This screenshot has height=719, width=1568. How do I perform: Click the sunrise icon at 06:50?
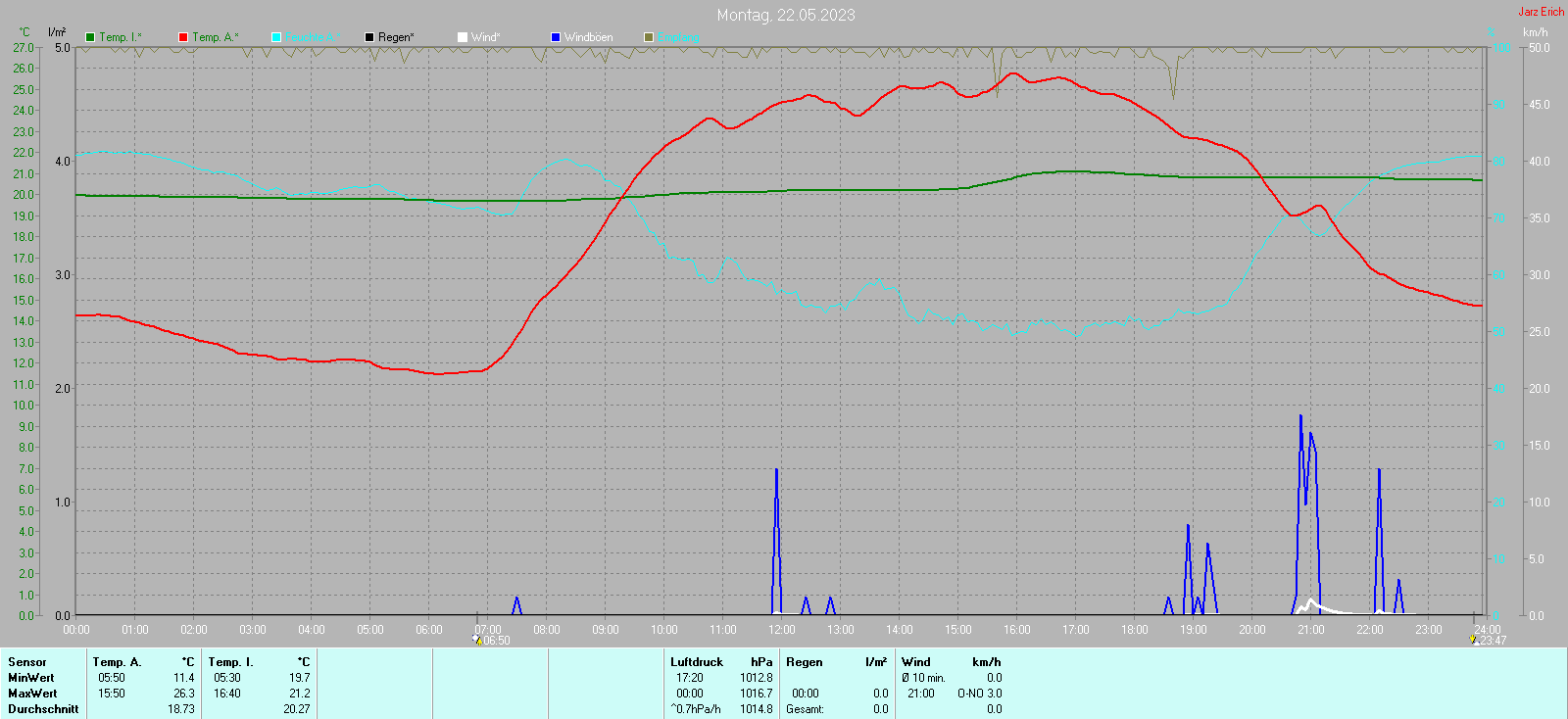point(477,640)
